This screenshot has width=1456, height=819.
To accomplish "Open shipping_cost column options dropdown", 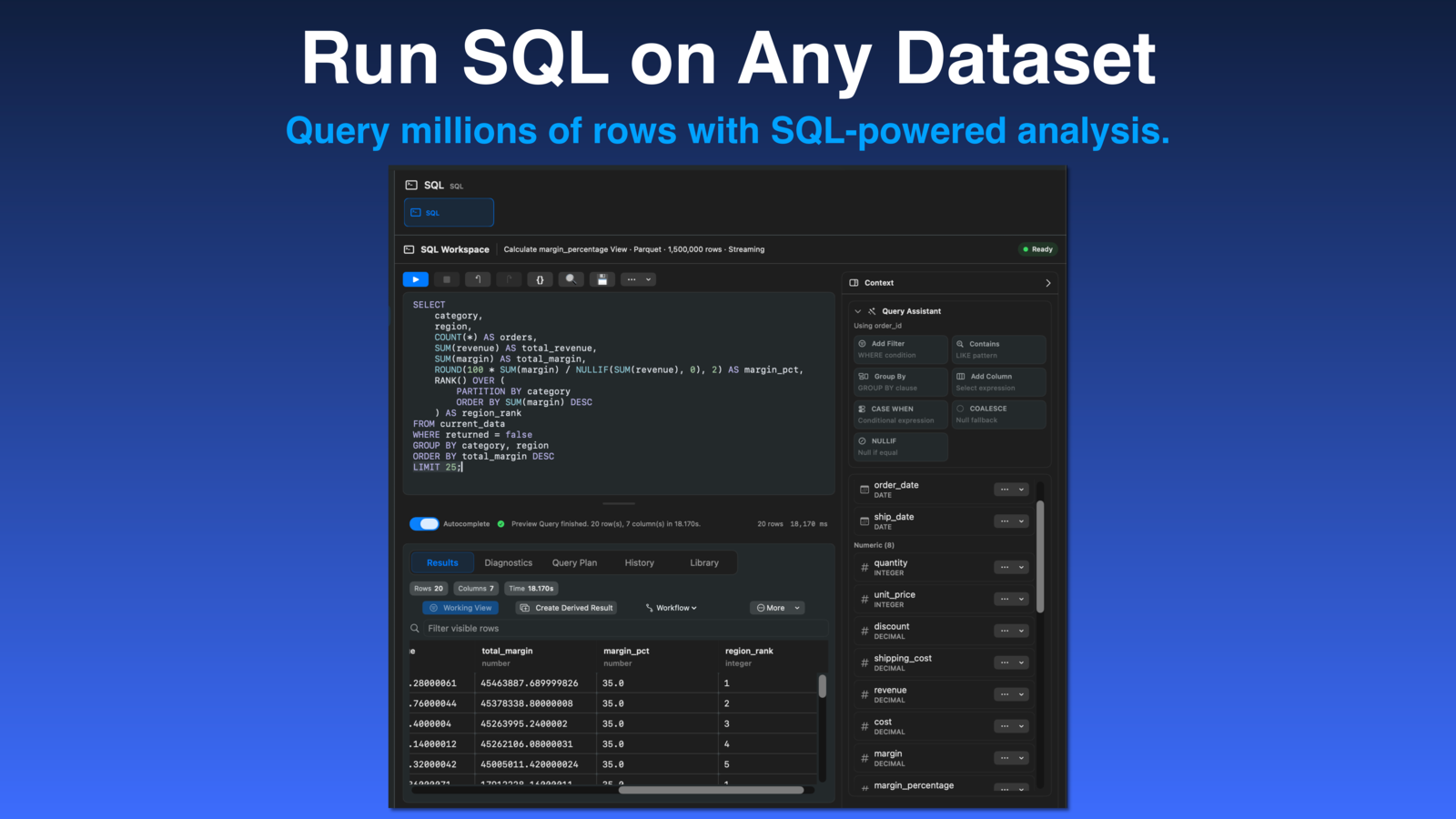I will point(1011,662).
